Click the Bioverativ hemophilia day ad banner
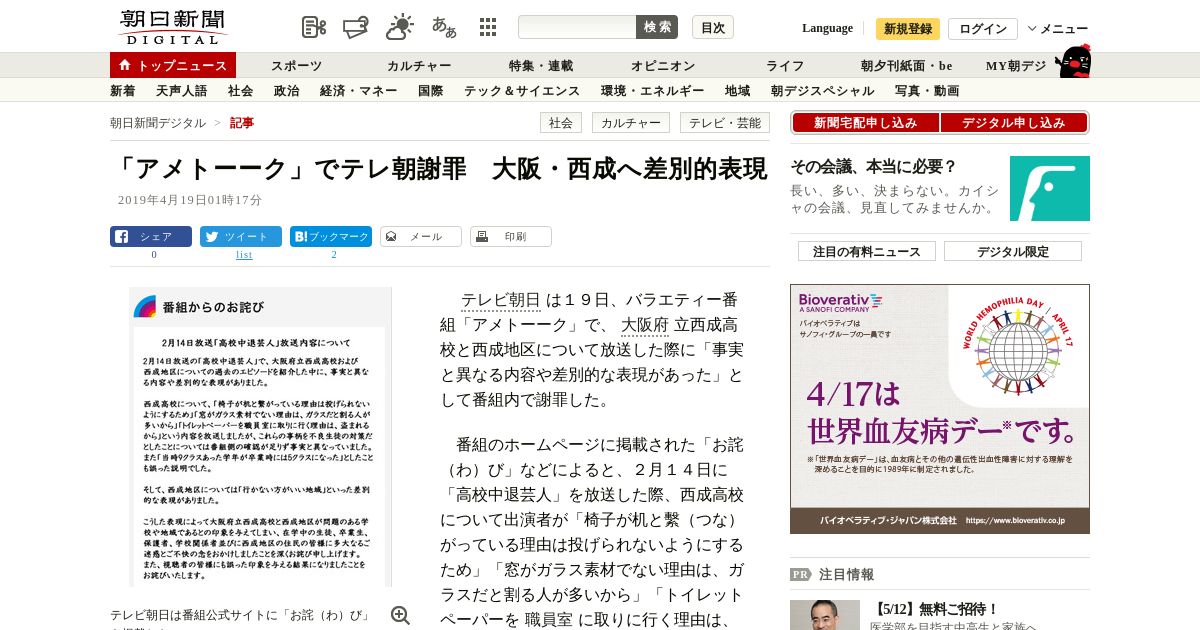 (940, 409)
